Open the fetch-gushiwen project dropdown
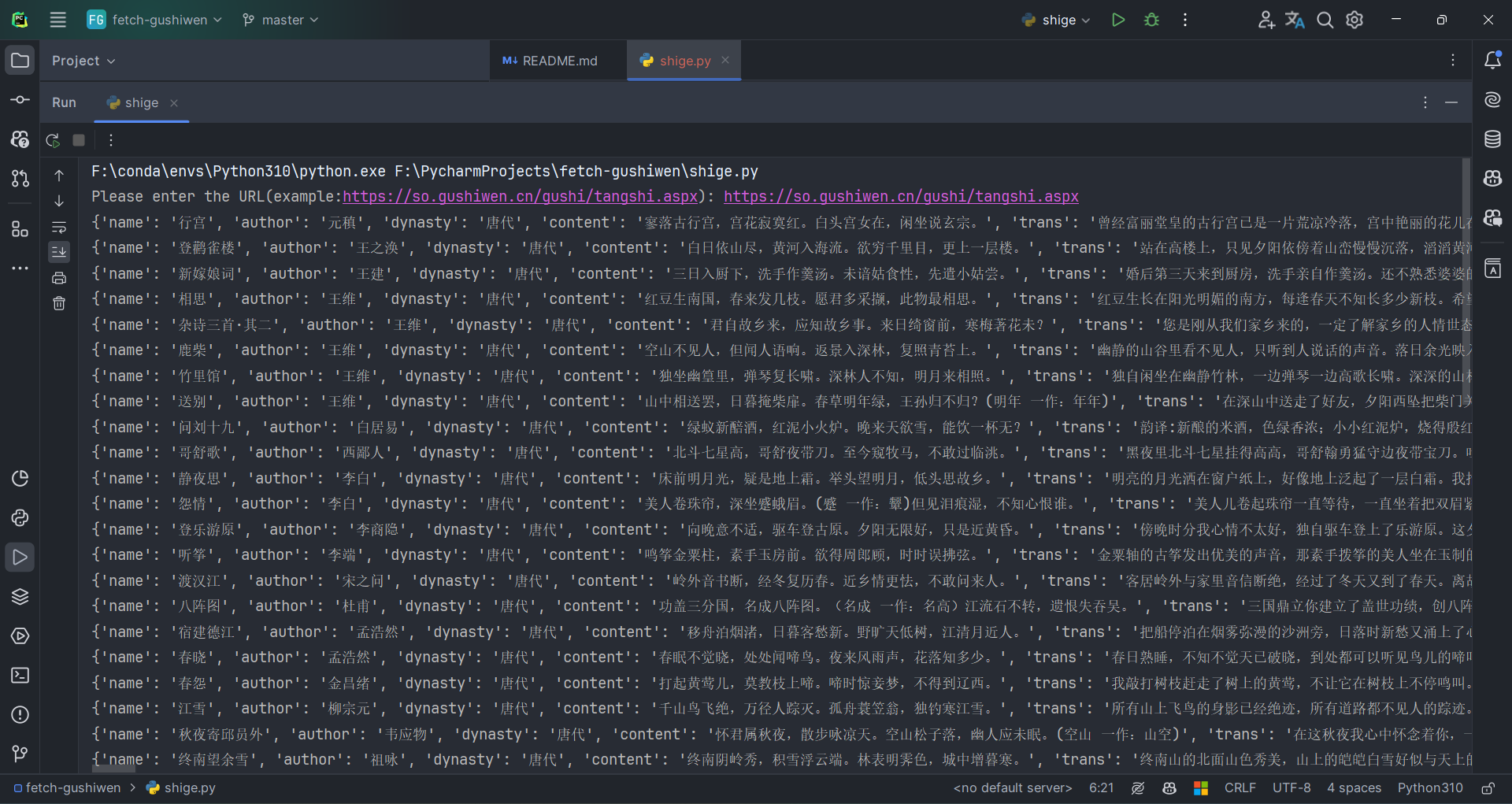The image size is (1512, 804). click(x=154, y=20)
